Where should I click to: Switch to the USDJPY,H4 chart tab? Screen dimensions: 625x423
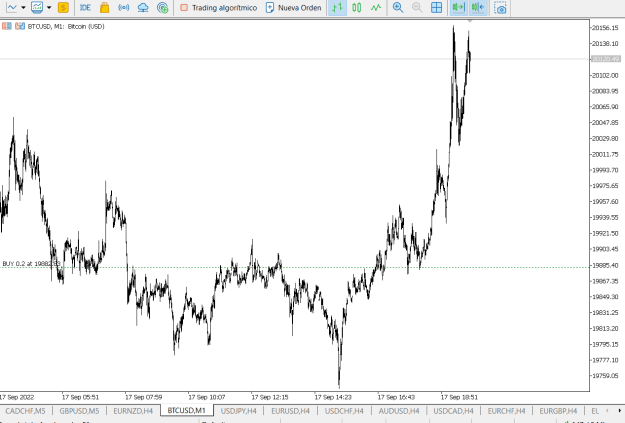239,411
